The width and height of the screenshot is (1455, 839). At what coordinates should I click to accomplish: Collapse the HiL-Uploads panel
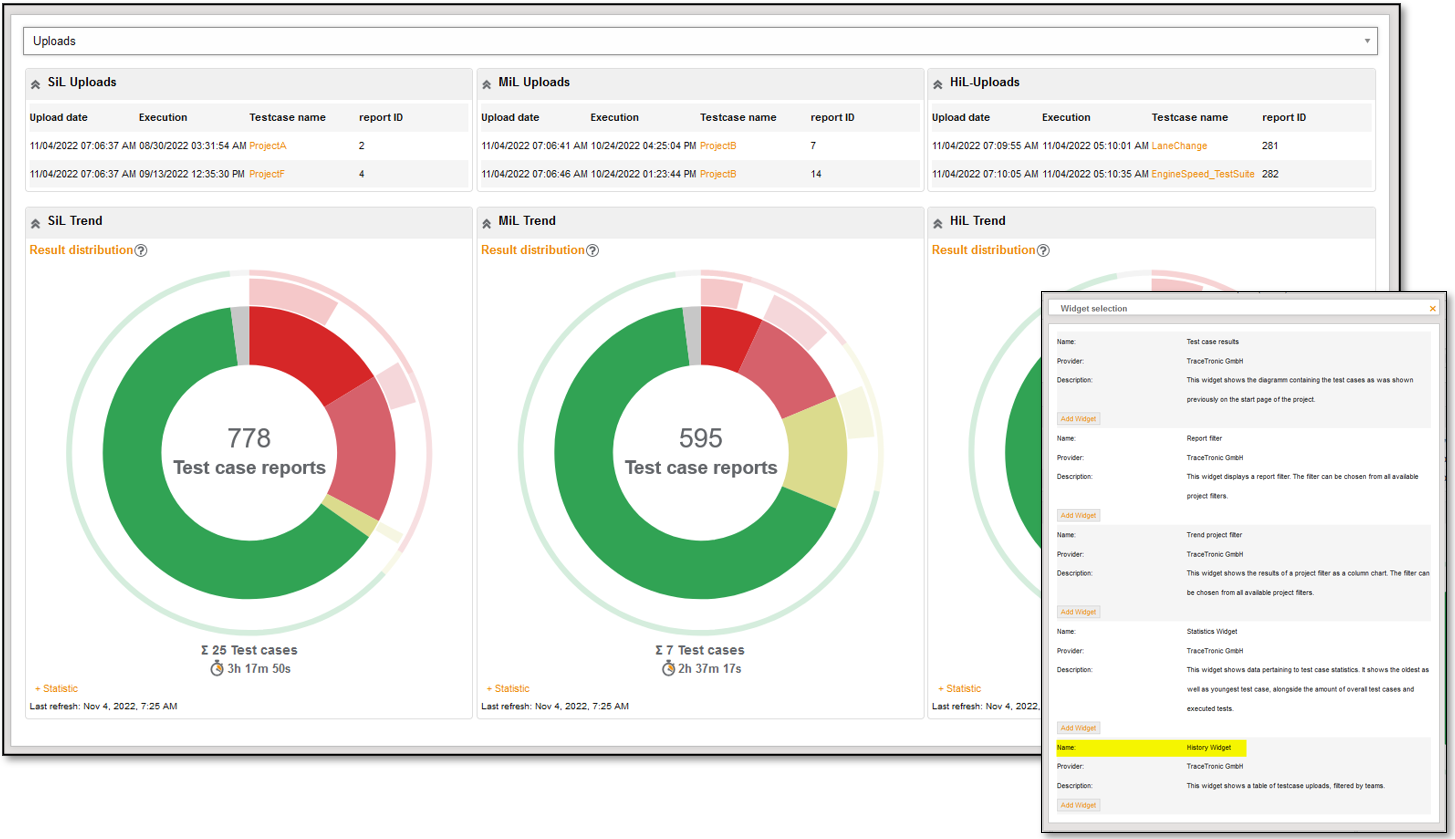[936, 82]
